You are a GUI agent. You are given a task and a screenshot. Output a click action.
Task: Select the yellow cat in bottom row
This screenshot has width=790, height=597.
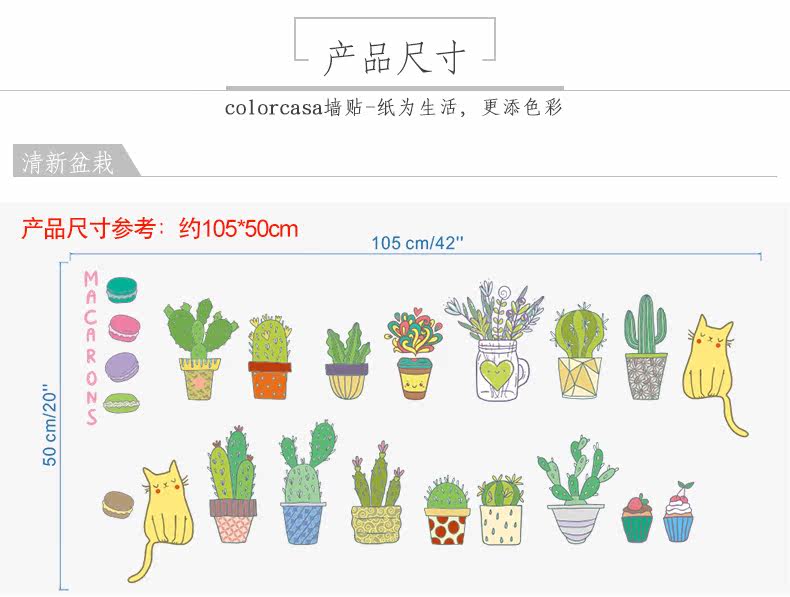[164, 521]
